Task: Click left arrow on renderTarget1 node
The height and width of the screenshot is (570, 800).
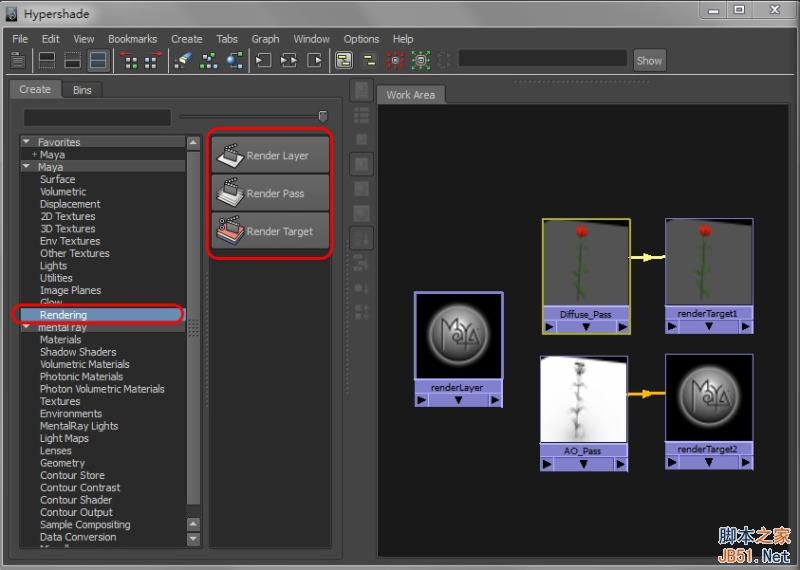Action: tap(672, 326)
